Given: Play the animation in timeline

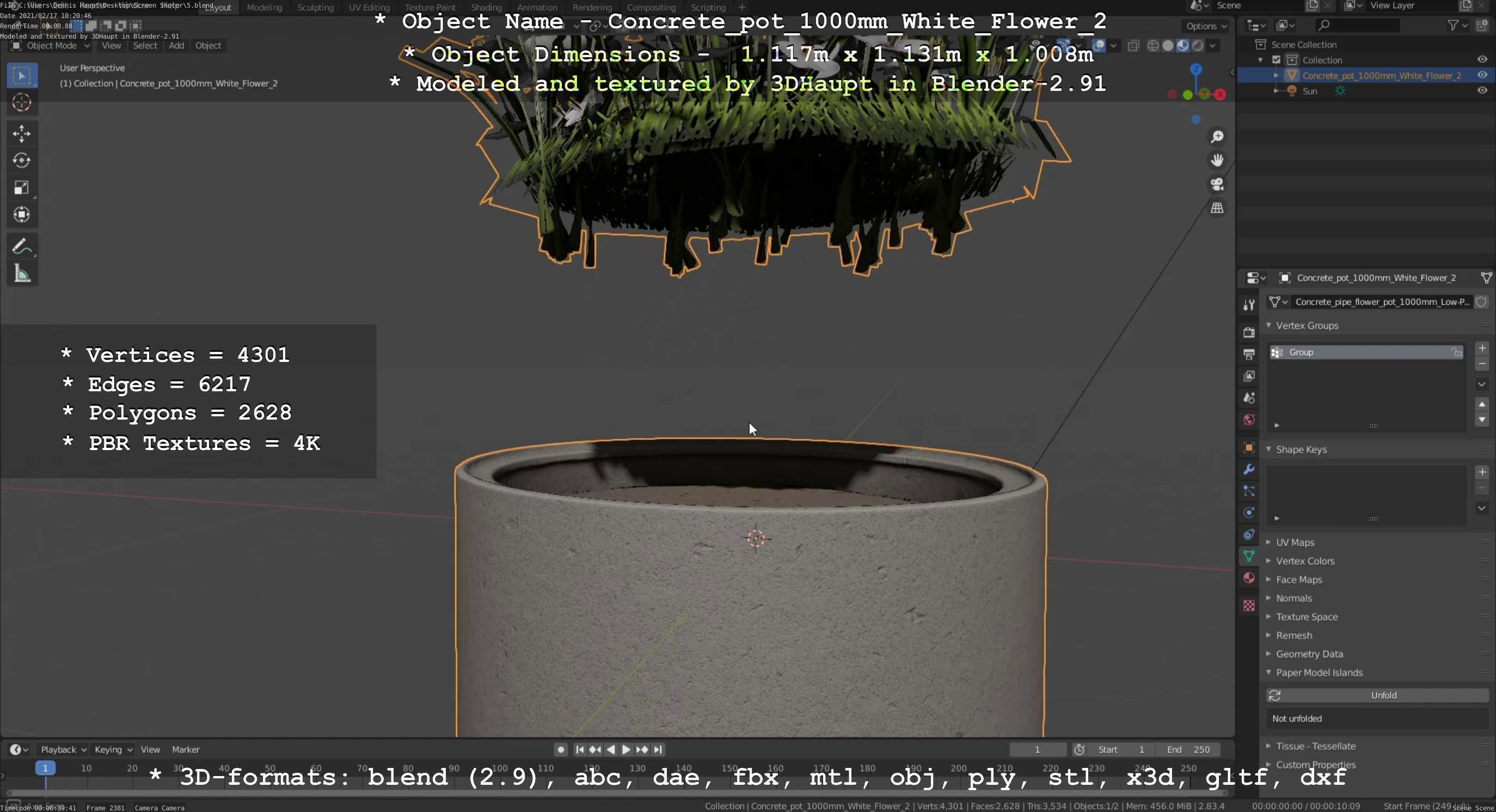Looking at the screenshot, I should (x=626, y=749).
